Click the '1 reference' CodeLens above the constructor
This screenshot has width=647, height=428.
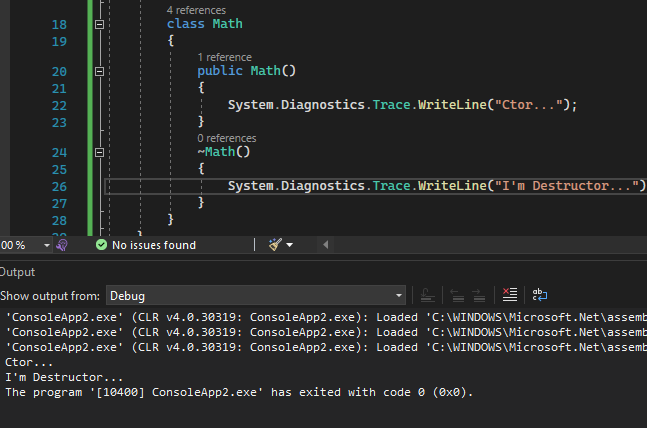pos(224,57)
